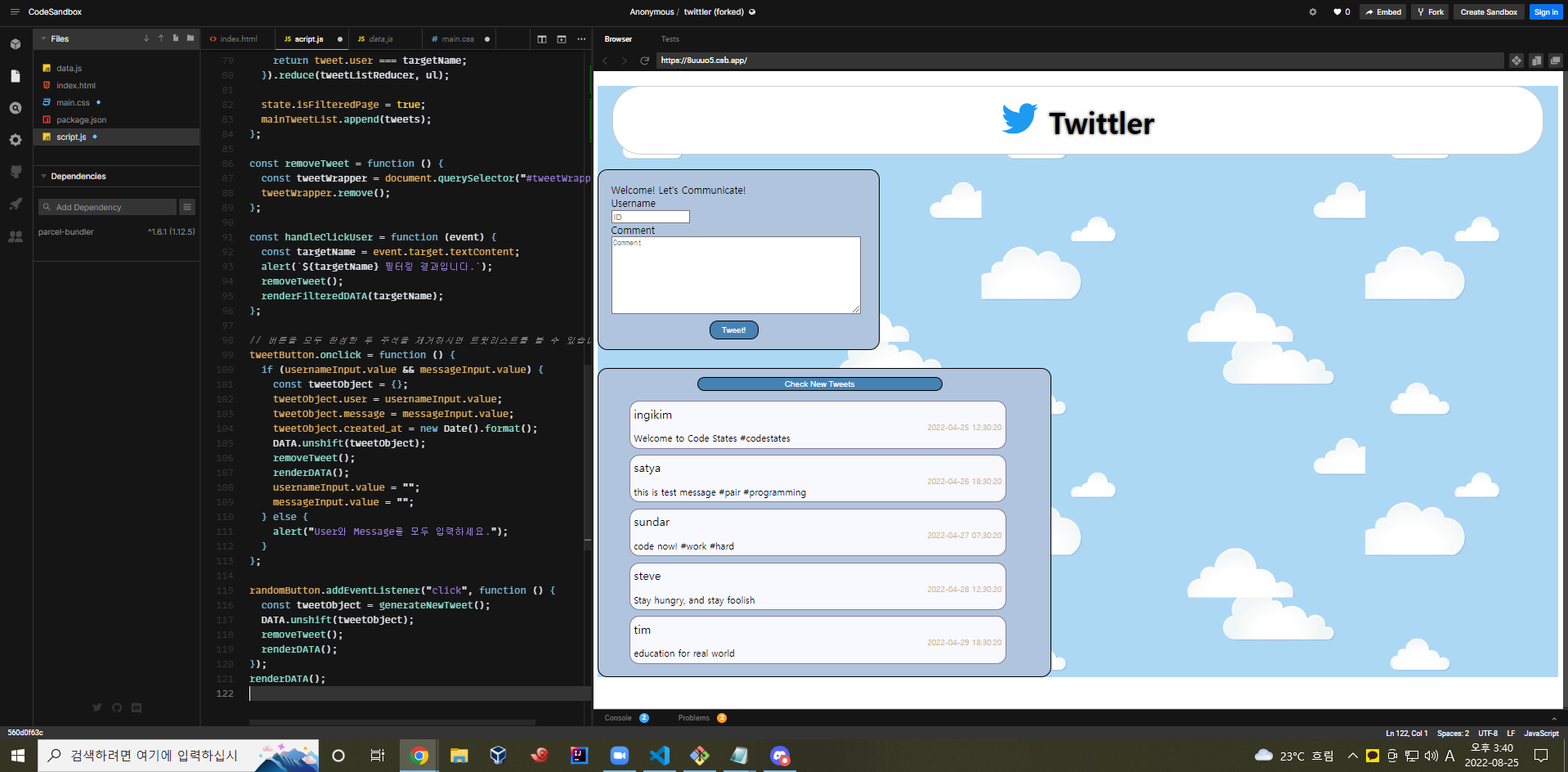Click the Embed button
Viewport: 1568px width, 772px height.
[x=1383, y=12]
